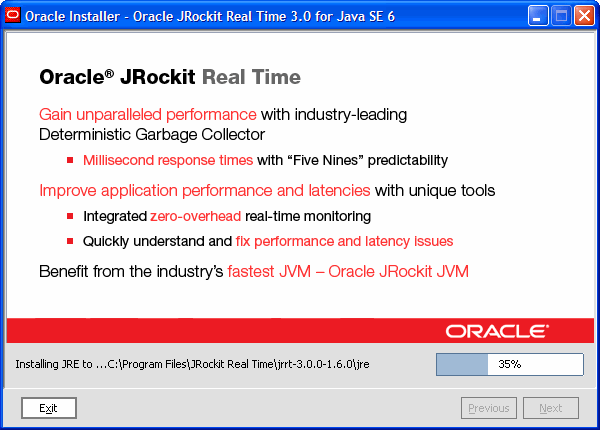600x430 pixels.
Task: Click the 'Oracle JRockit Real Time' heading
Action: click(x=170, y=77)
